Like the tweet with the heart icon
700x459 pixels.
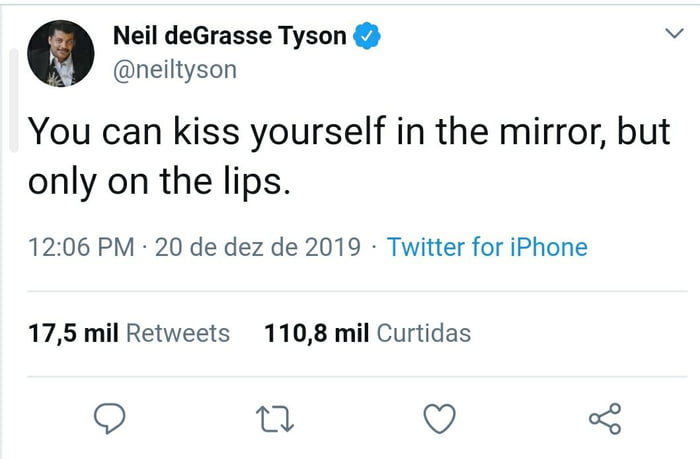click(x=439, y=418)
